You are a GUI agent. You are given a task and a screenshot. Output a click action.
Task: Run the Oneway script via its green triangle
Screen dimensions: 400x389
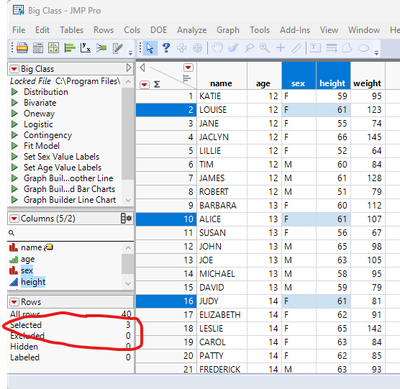coord(14,113)
